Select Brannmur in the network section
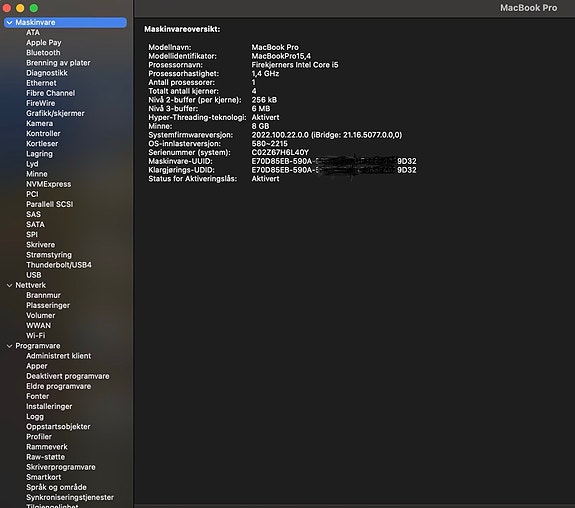The height and width of the screenshot is (508, 575). click(43, 295)
